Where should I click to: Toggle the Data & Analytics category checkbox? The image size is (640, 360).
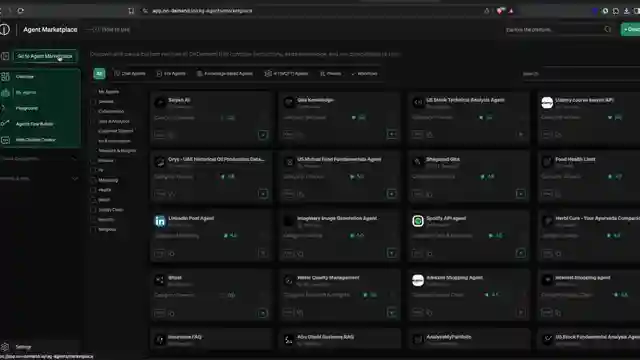93,121
